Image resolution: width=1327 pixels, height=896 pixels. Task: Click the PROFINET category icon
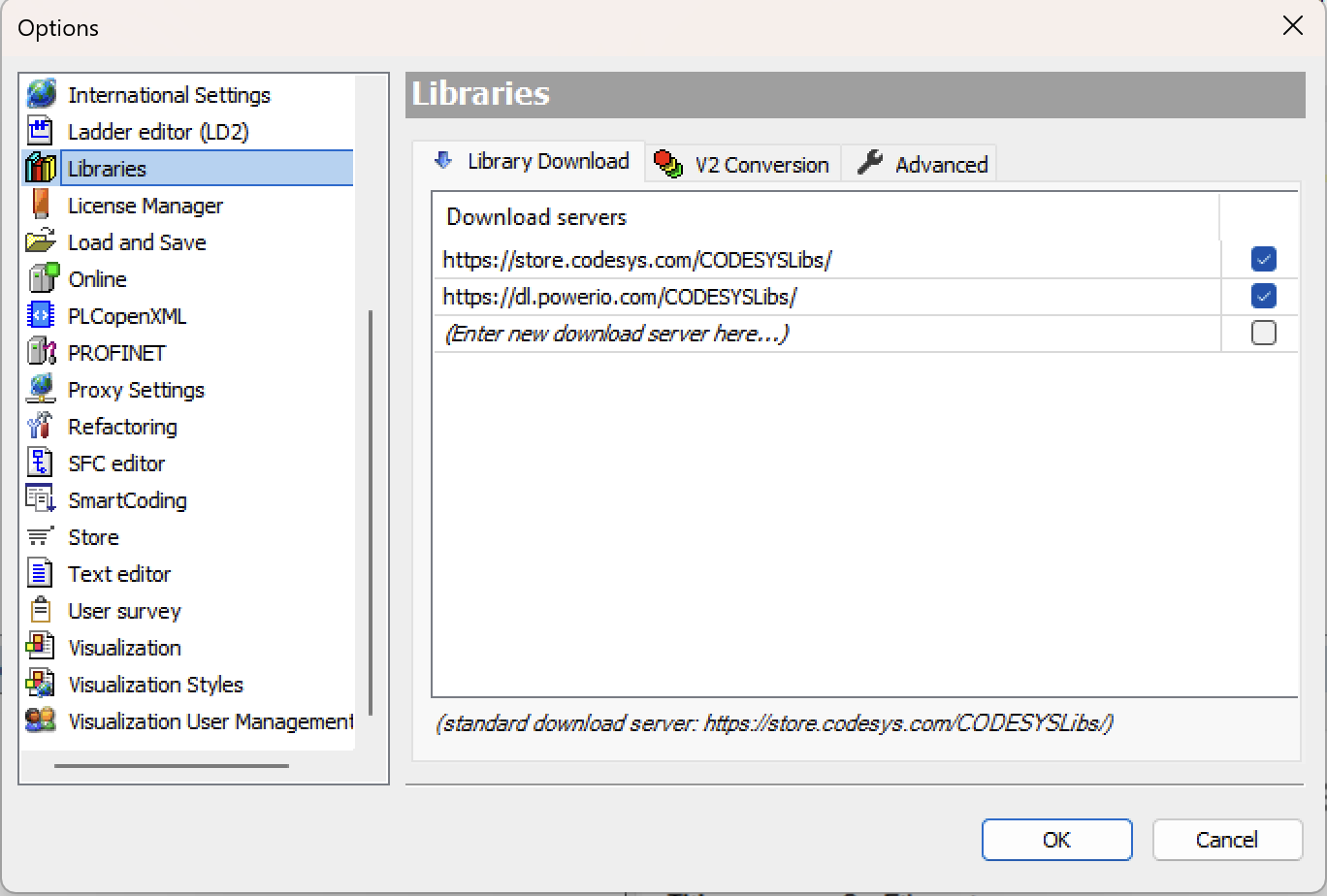[x=41, y=353]
